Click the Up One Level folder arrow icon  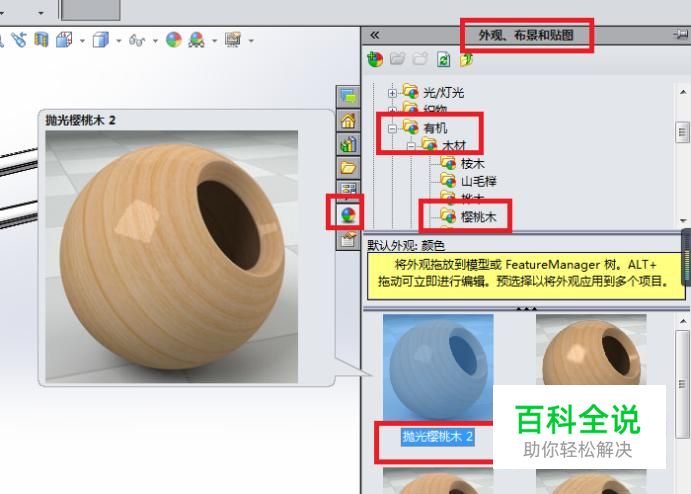[466, 59]
